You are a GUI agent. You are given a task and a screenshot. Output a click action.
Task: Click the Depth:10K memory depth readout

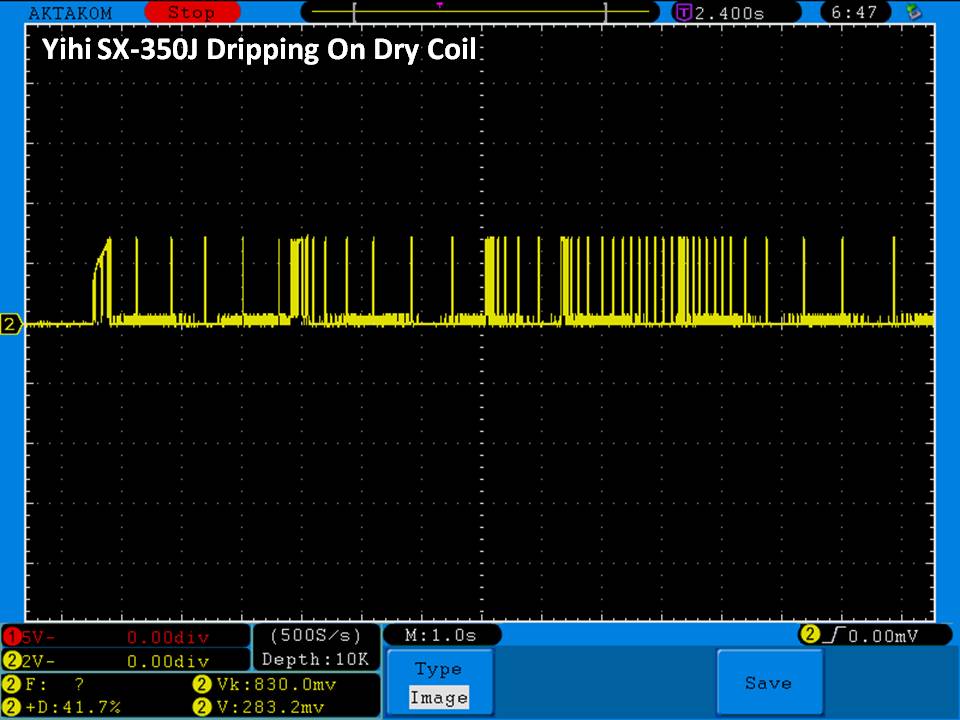pyautogui.click(x=315, y=659)
